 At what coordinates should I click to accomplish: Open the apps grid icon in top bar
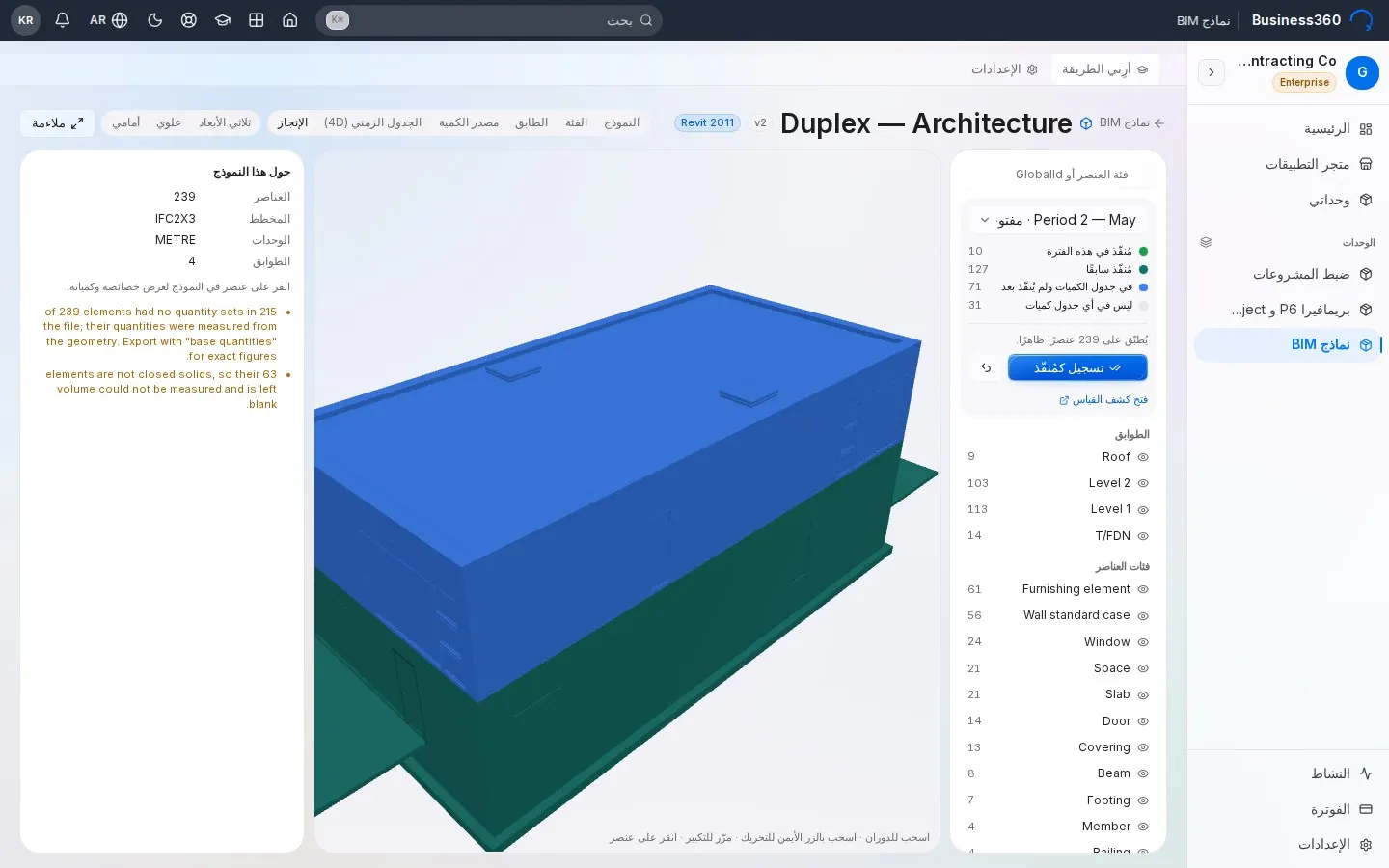tap(257, 20)
